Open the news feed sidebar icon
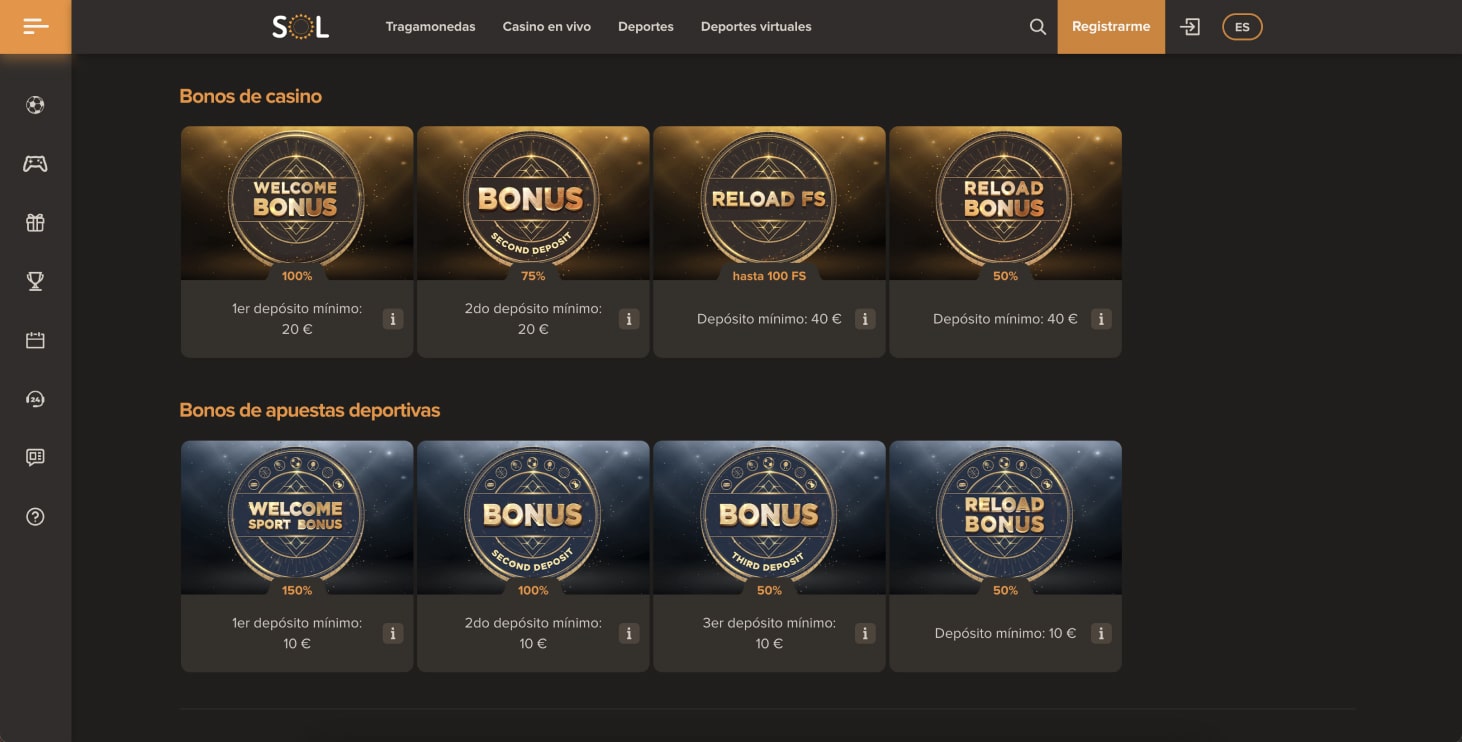This screenshot has width=1462, height=742. pyautogui.click(x=35, y=457)
